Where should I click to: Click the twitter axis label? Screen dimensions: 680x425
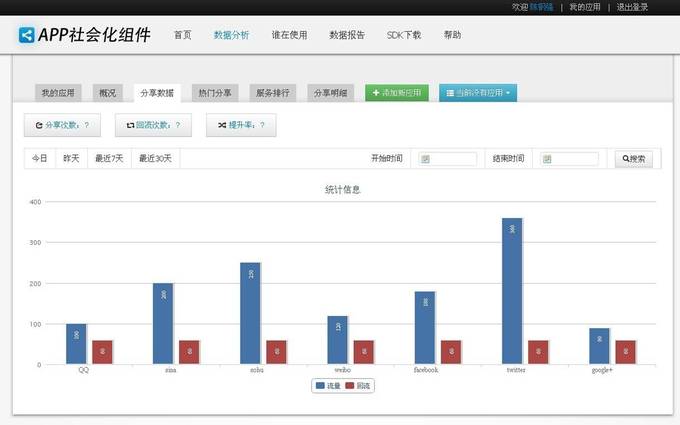pyautogui.click(x=516, y=370)
